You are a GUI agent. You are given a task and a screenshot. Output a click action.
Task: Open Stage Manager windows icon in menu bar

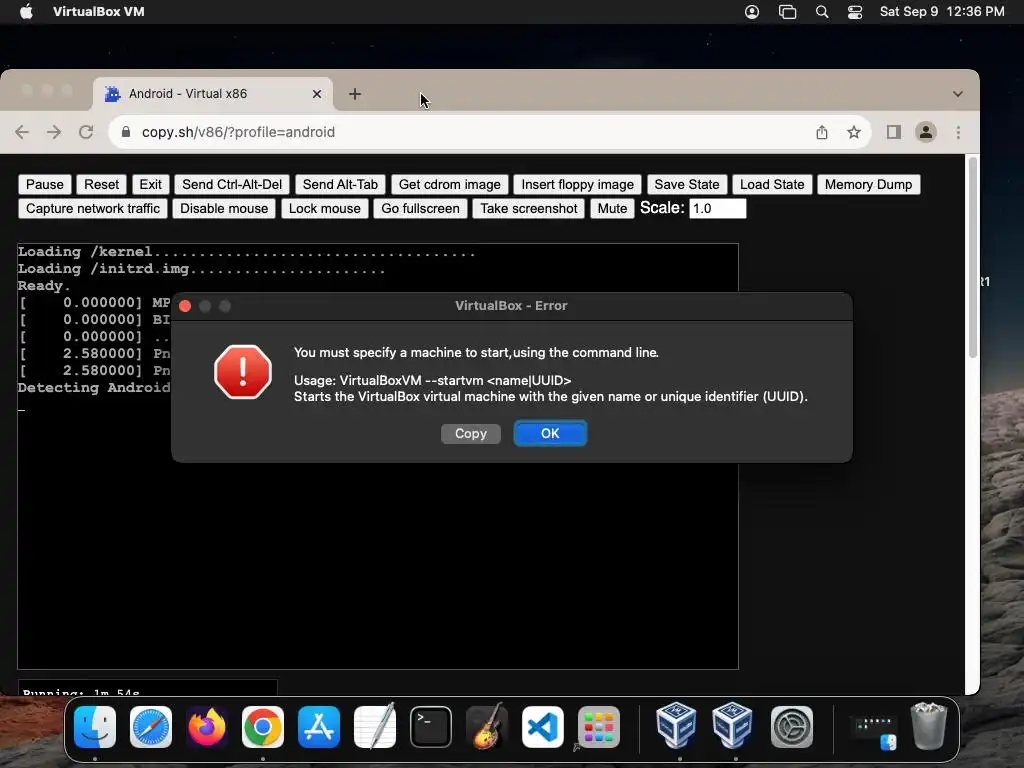click(x=788, y=12)
